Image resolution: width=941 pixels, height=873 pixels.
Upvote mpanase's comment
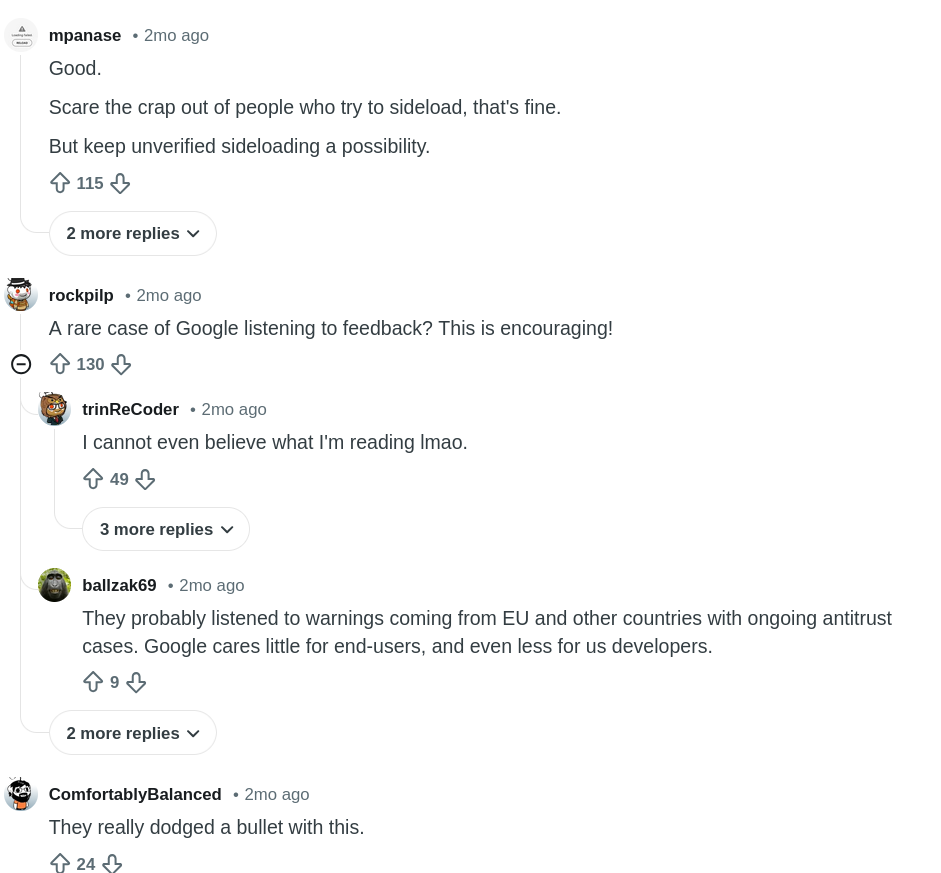tap(60, 183)
